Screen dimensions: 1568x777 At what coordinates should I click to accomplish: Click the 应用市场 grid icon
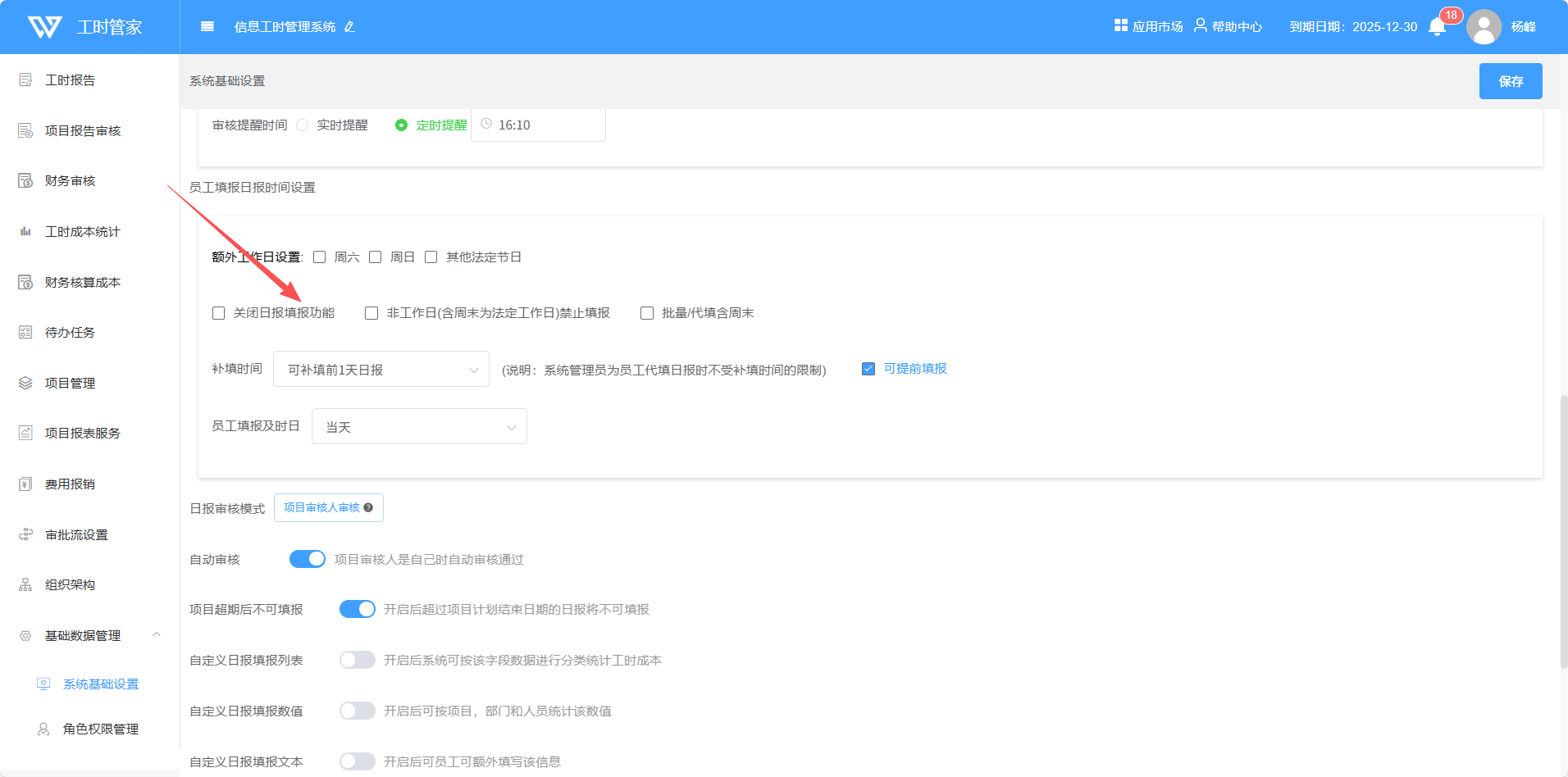point(1120,25)
